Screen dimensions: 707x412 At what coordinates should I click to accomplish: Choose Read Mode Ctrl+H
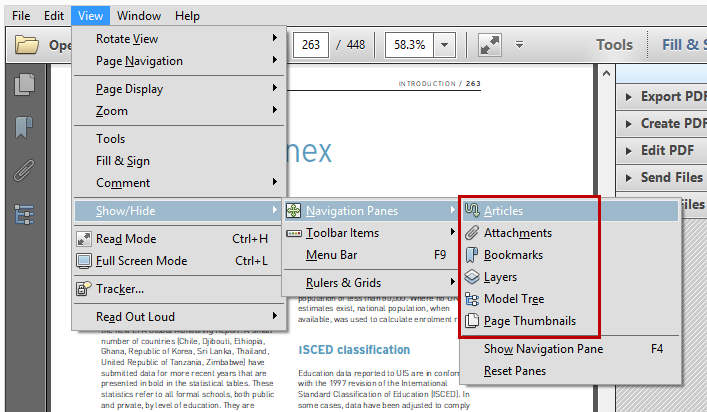(x=179, y=239)
